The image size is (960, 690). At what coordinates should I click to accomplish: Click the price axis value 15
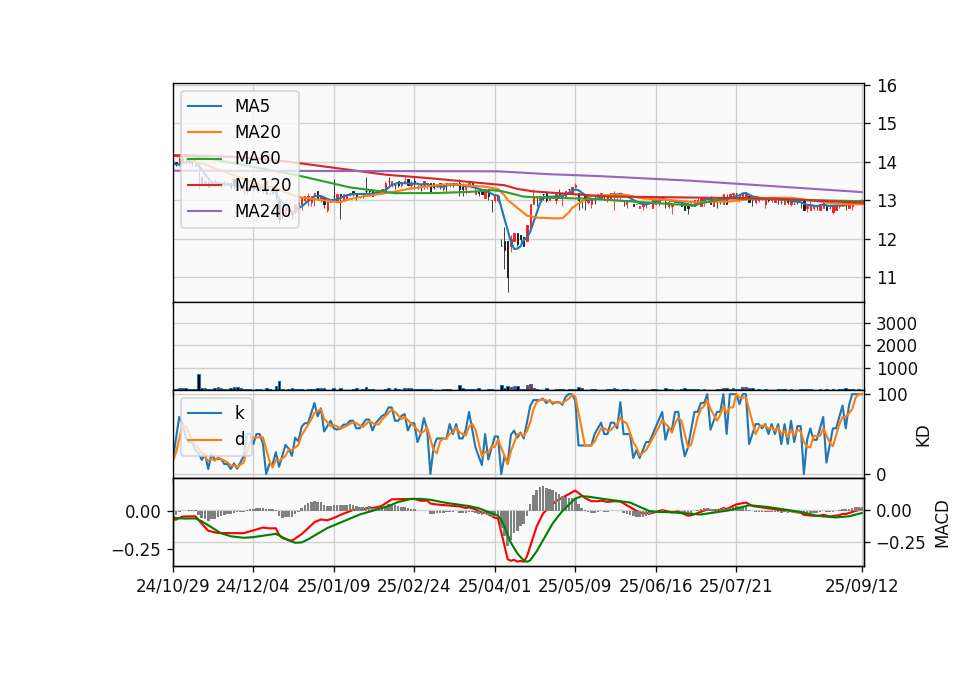[887, 124]
